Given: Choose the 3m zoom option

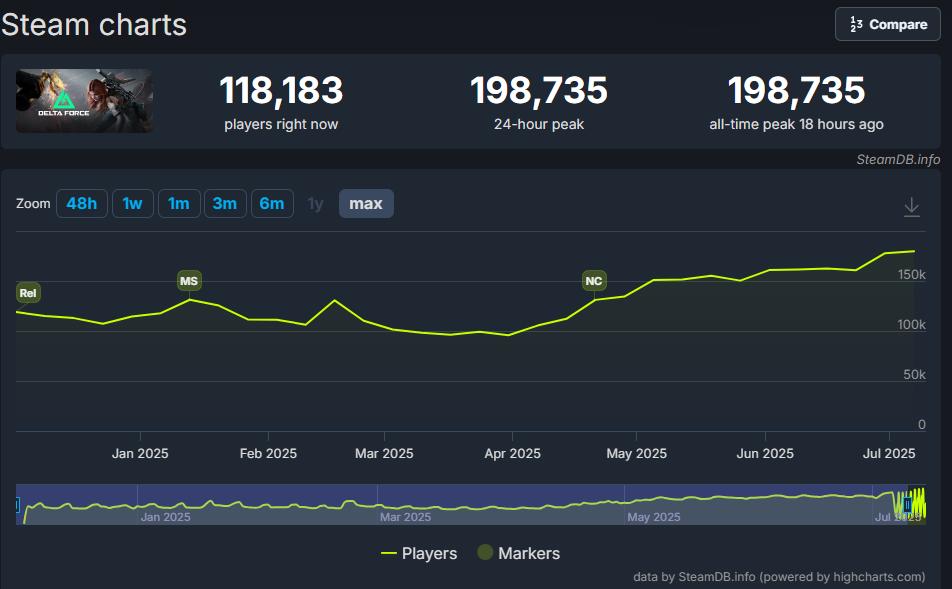Looking at the screenshot, I should point(225,203).
